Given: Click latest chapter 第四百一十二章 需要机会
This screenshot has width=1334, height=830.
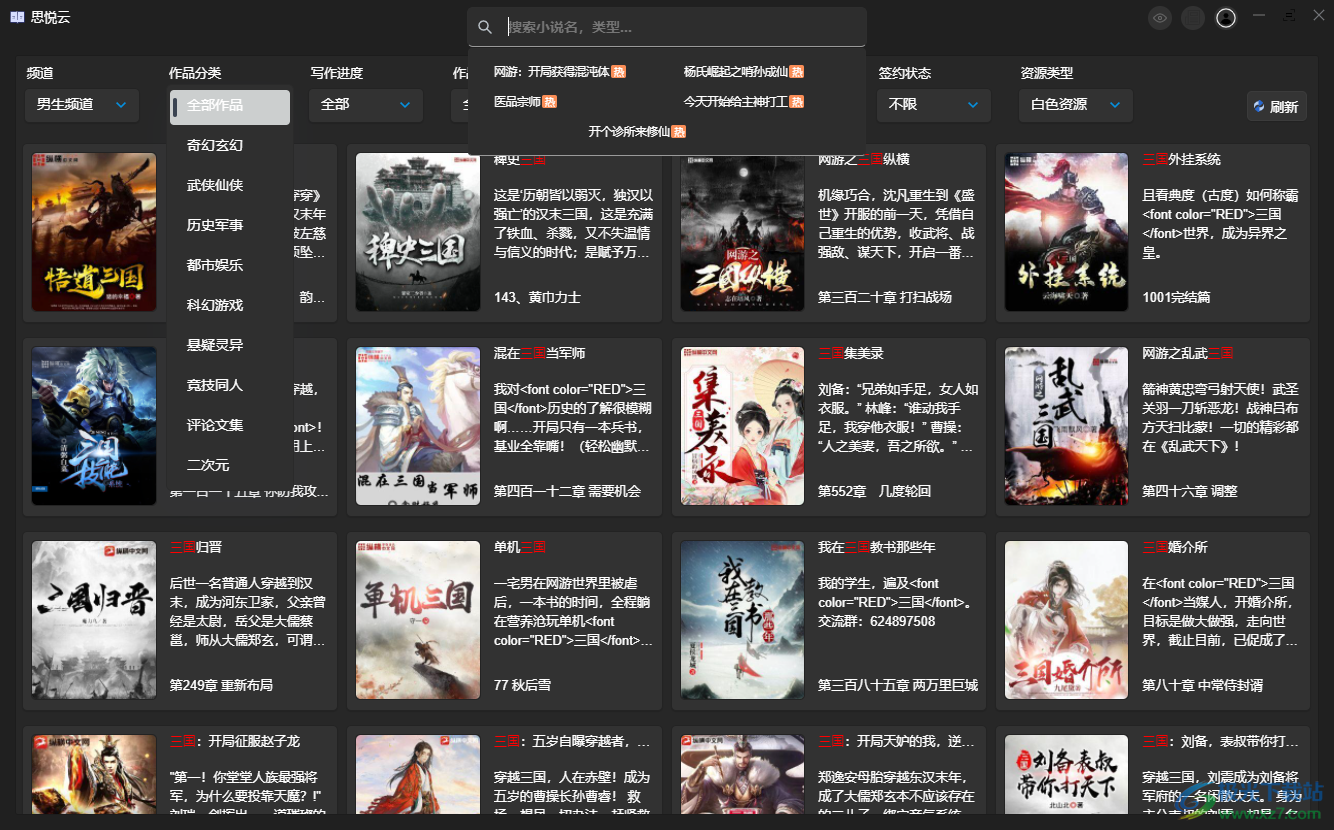Looking at the screenshot, I should click(567, 491).
